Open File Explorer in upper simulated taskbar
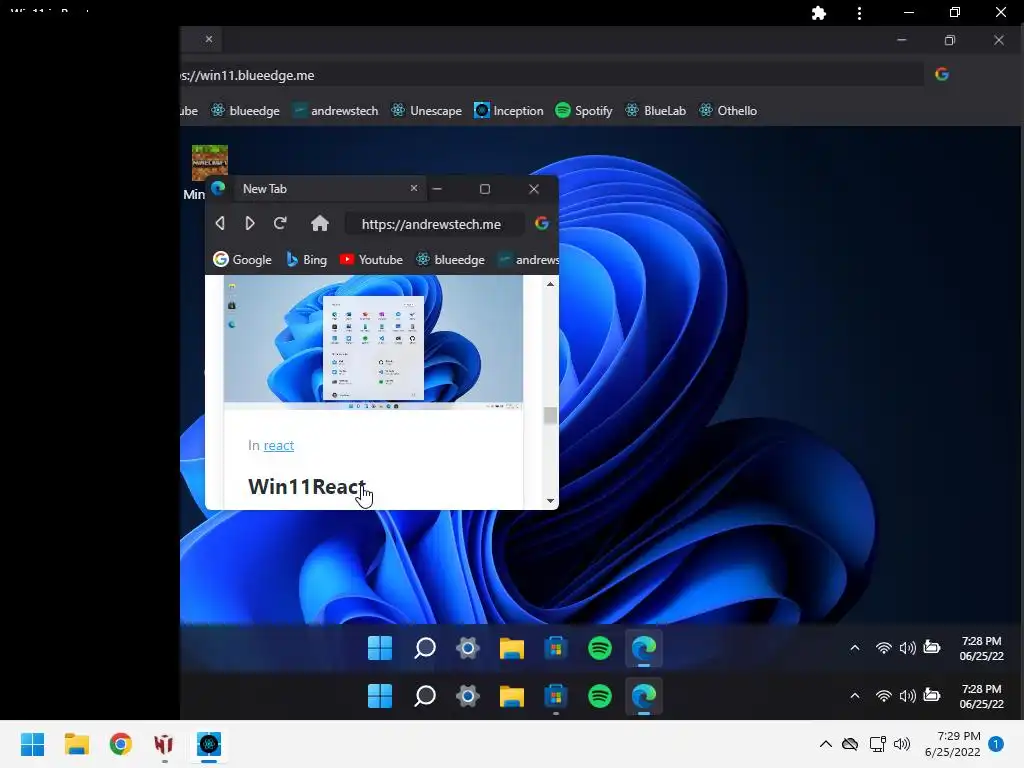This screenshot has height=768, width=1024. coord(512,648)
